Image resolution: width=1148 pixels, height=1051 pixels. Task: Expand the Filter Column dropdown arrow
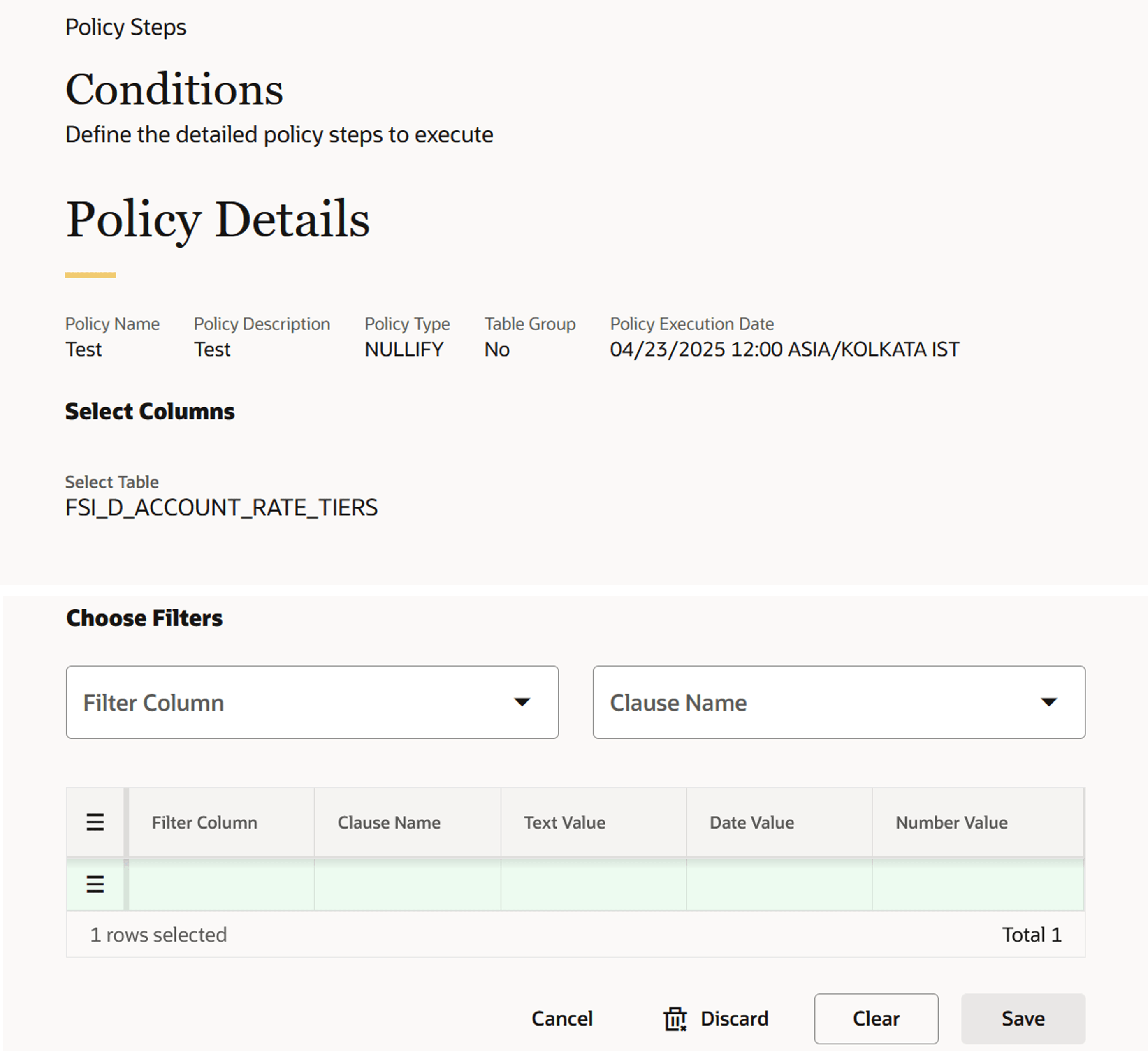click(x=522, y=702)
